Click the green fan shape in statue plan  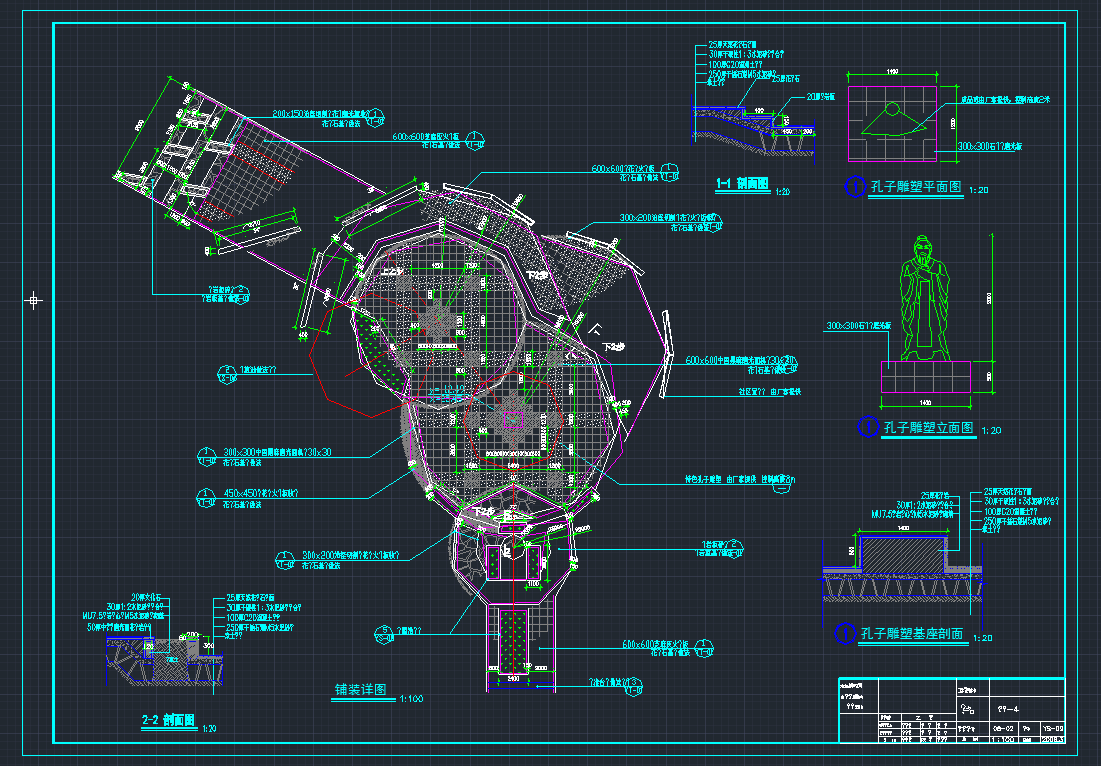point(893,122)
